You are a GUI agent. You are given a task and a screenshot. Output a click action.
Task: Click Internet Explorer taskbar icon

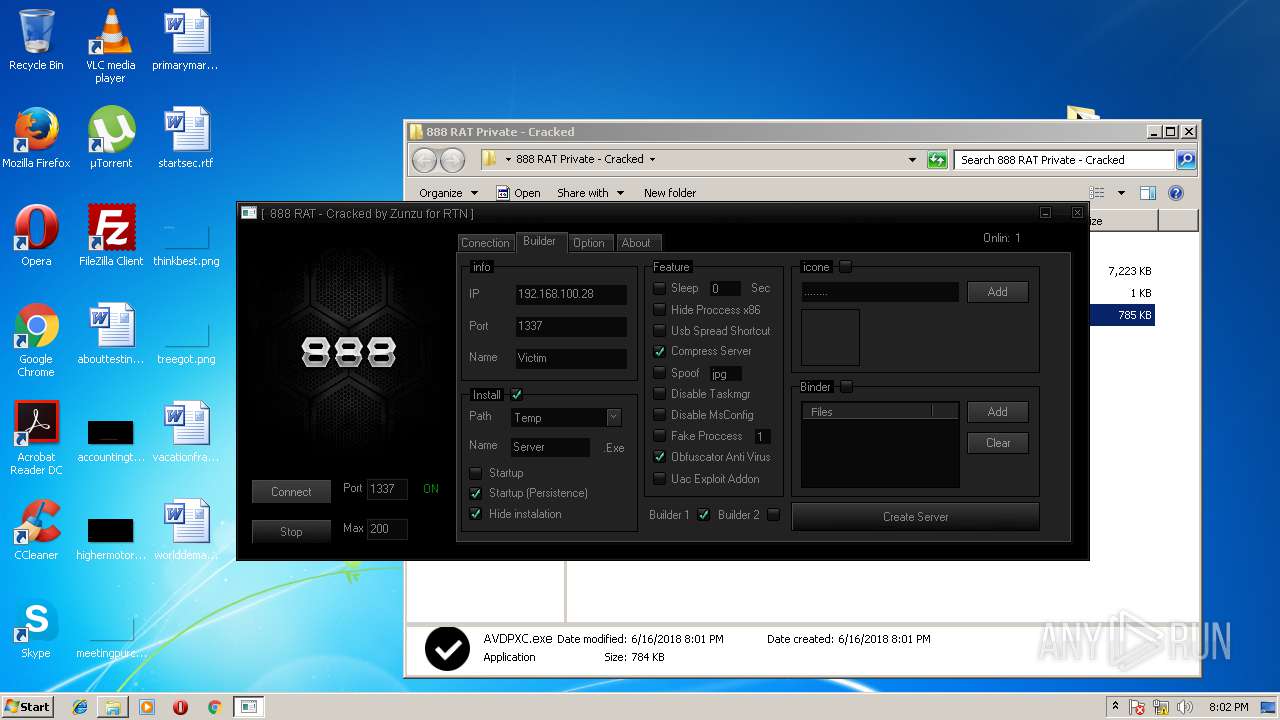tap(80, 707)
